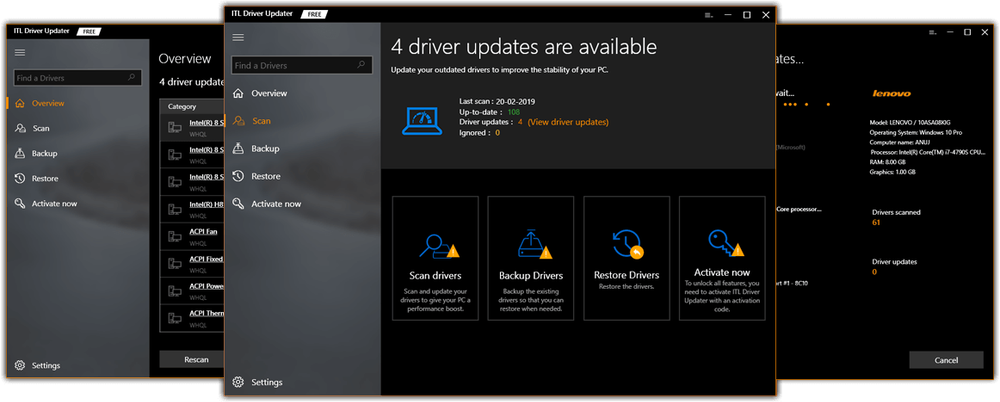Click Driver updates value 0 in right window

[874, 272]
